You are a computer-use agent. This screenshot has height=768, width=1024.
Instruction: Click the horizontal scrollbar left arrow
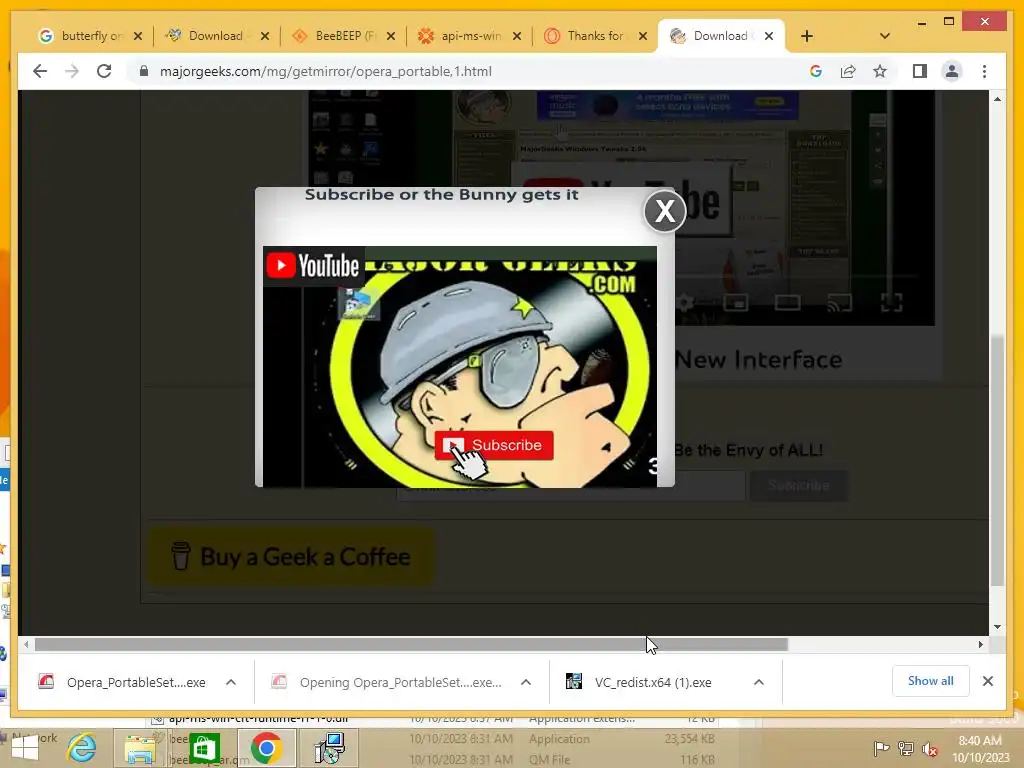point(26,645)
